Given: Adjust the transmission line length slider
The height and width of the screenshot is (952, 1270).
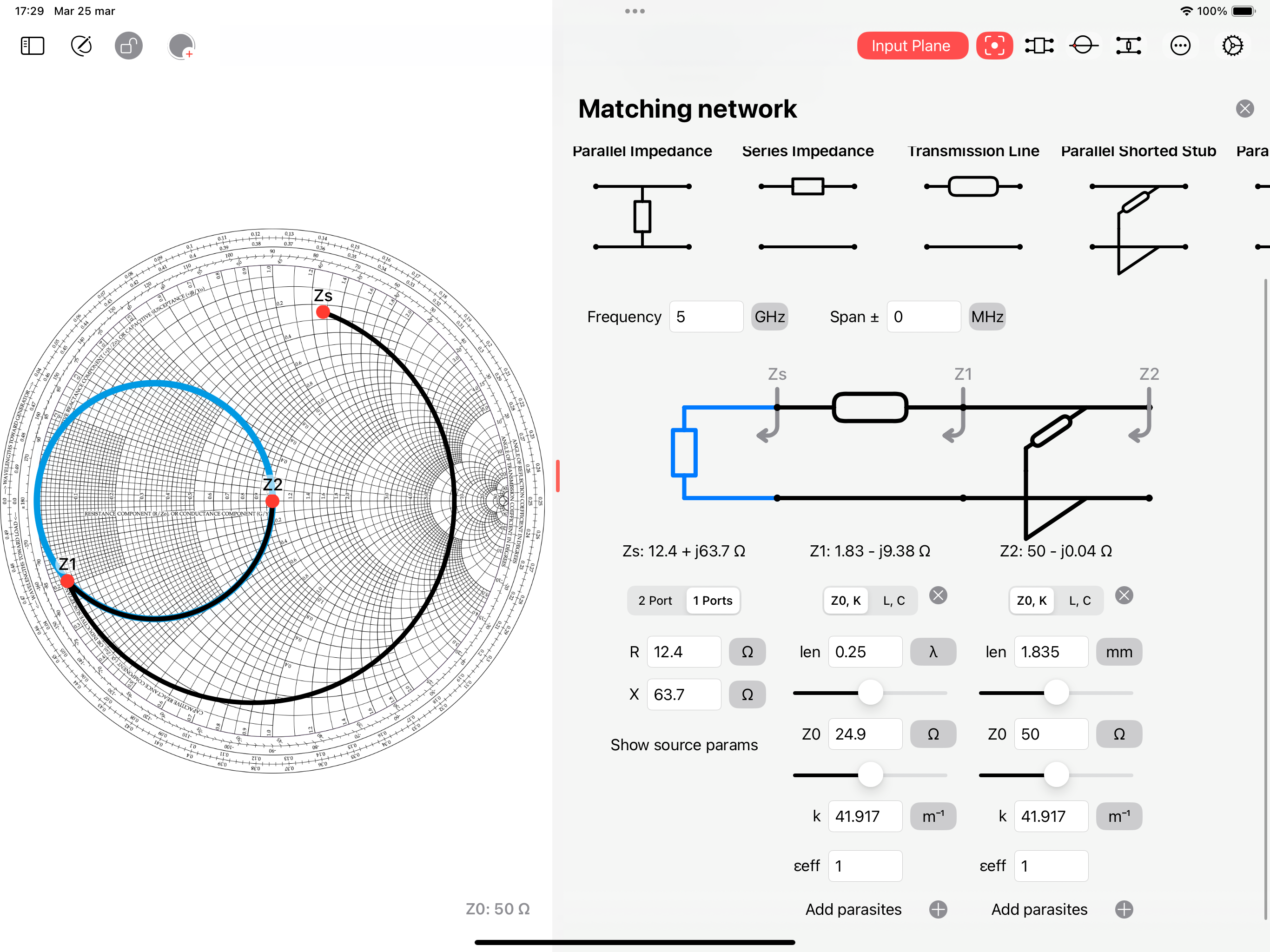Looking at the screenshot, I should tap(870, 693).
